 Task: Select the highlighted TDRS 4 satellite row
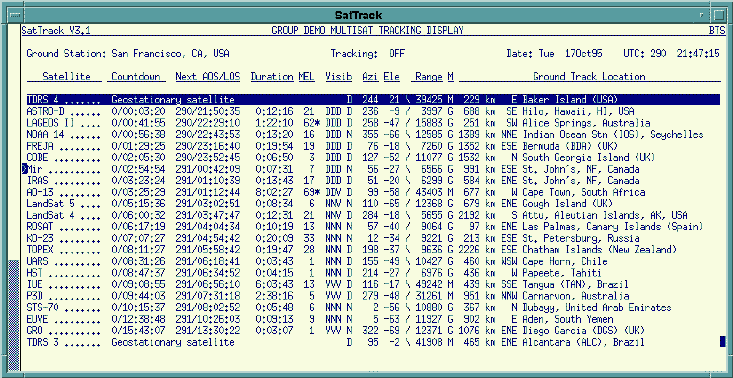[373, 100]
